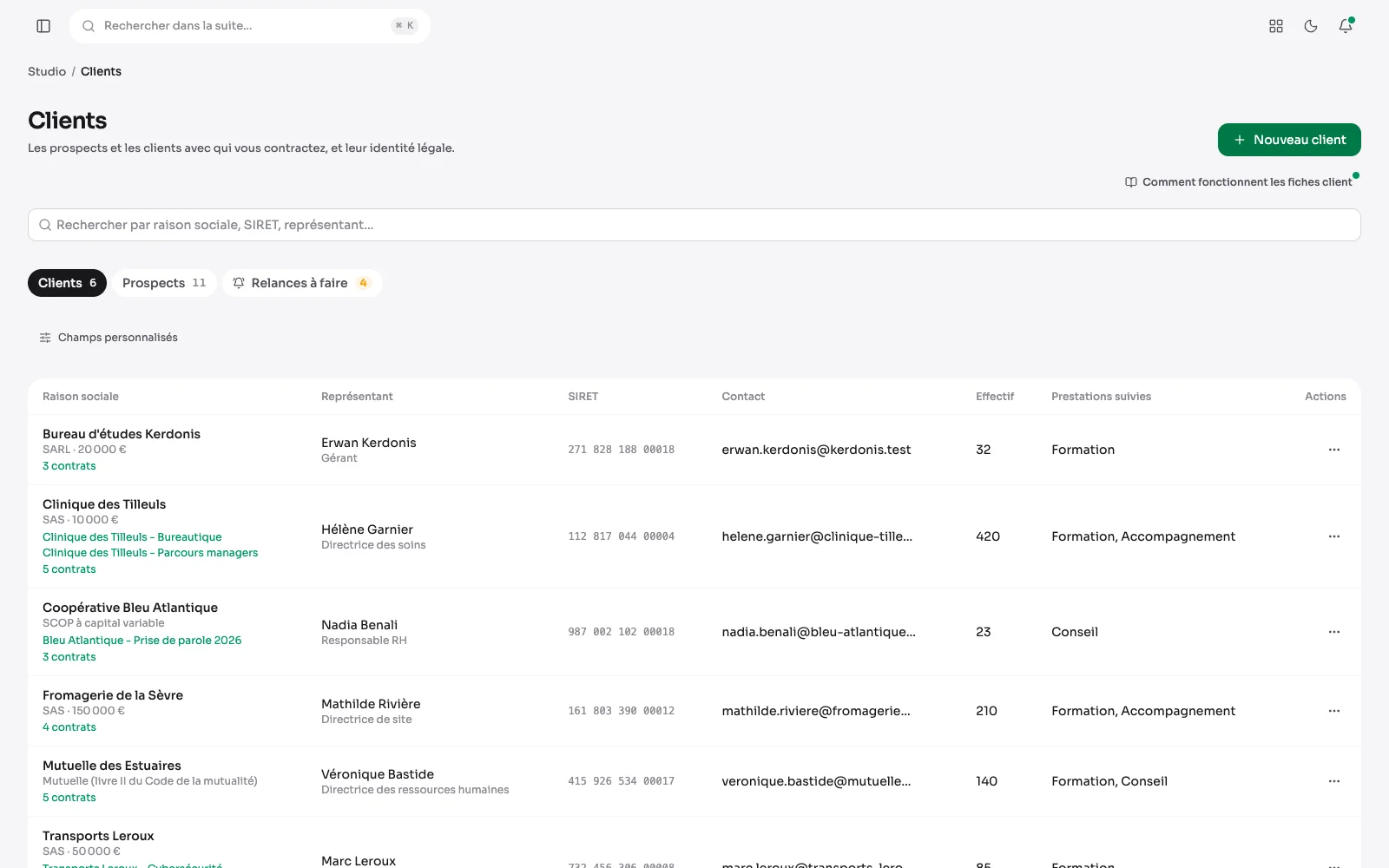Click the Effectif column header
Screen dimensions: 1389x868
click(995, 397)
